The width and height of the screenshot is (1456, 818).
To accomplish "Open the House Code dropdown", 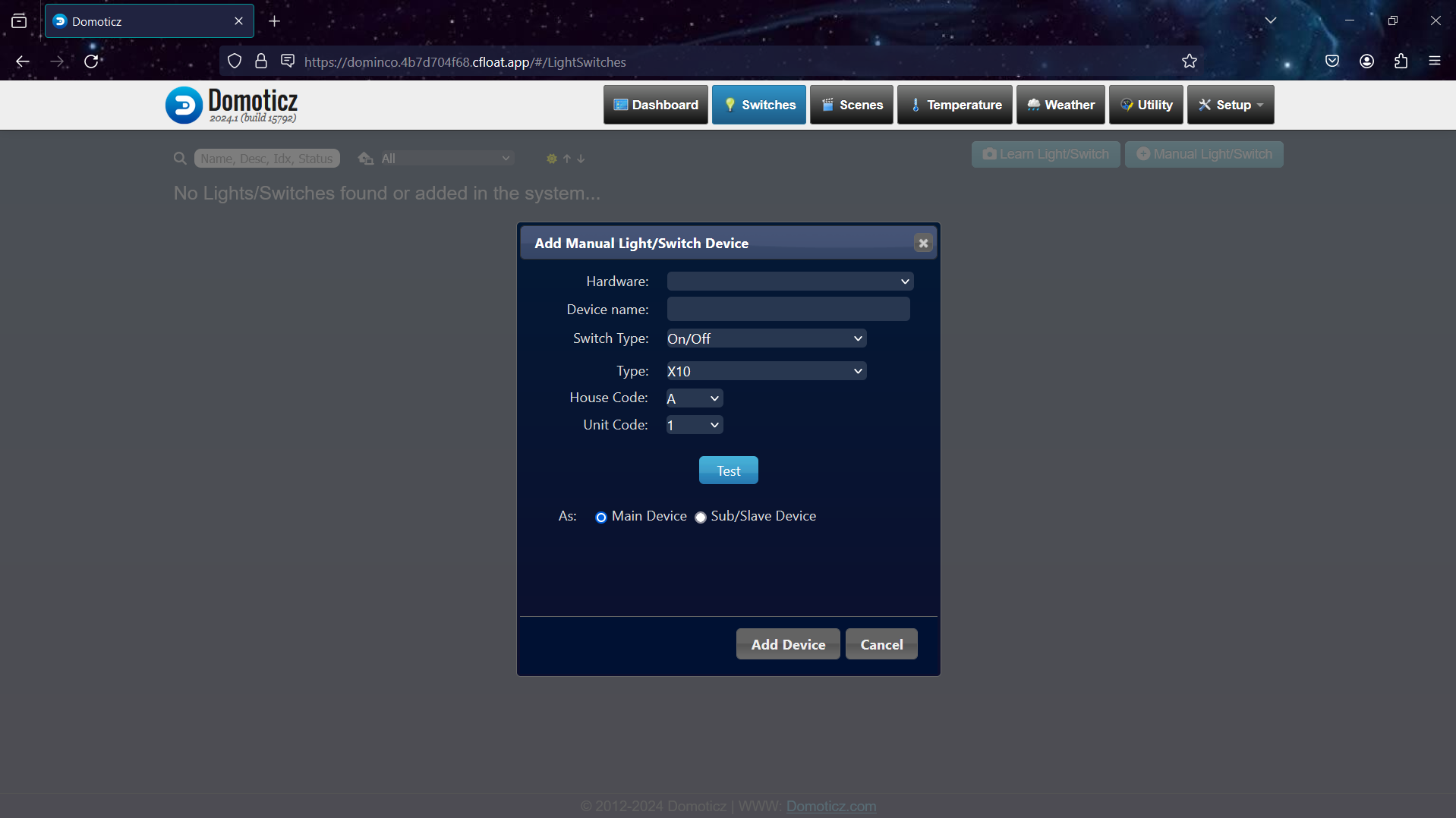I will point(695,398).
